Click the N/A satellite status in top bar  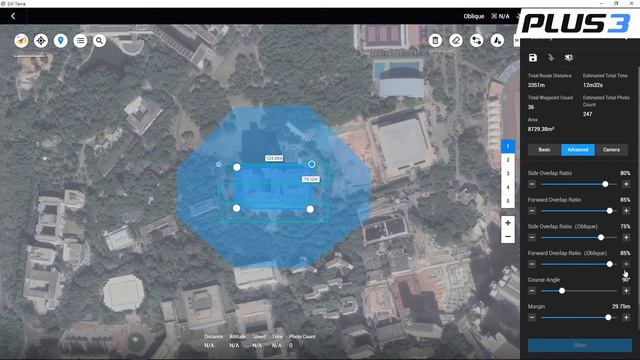pos(500,16)
